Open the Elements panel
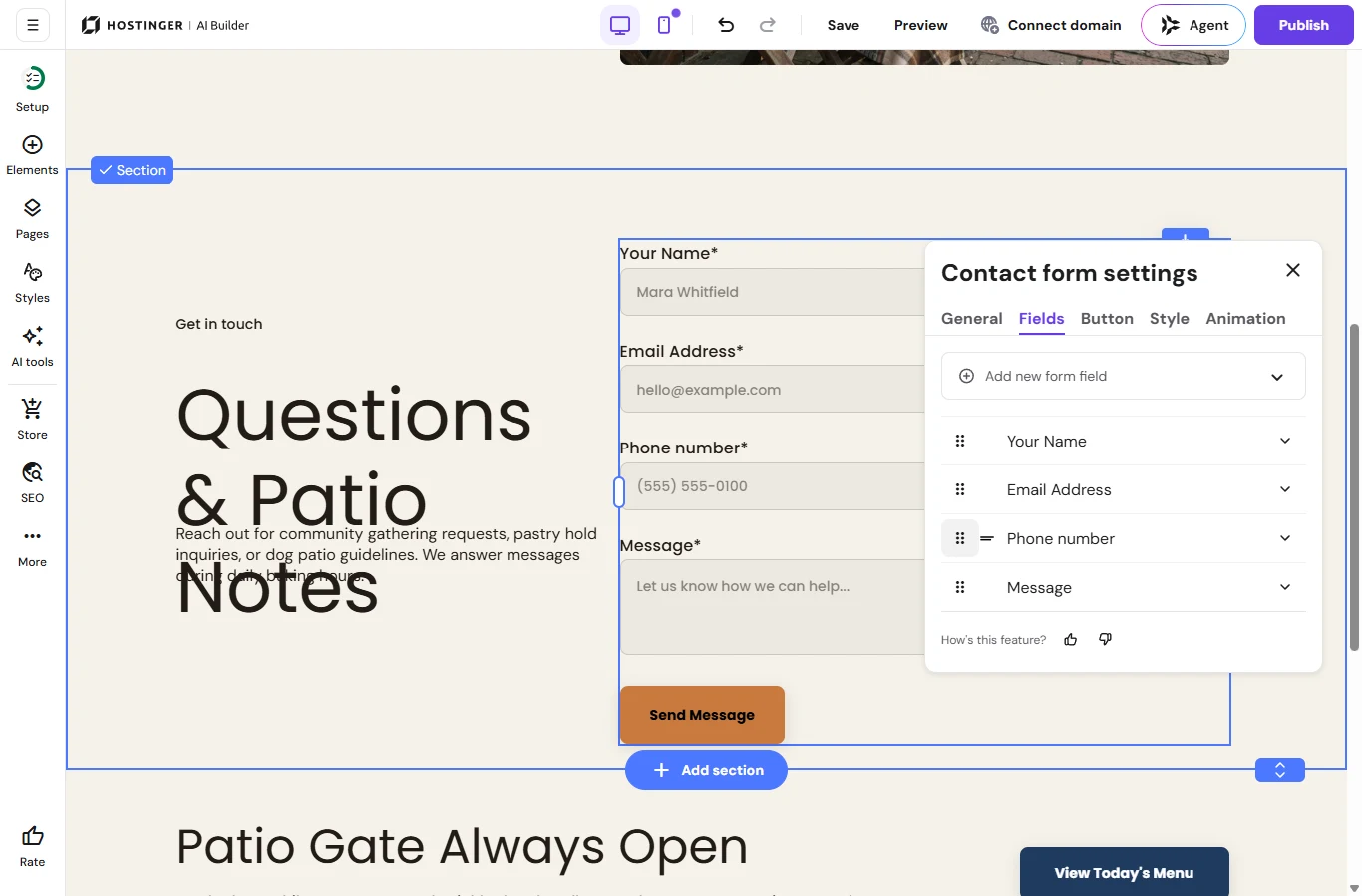Screen dimensions: 1362x896 pyautogui.click(x=33, y=154)
